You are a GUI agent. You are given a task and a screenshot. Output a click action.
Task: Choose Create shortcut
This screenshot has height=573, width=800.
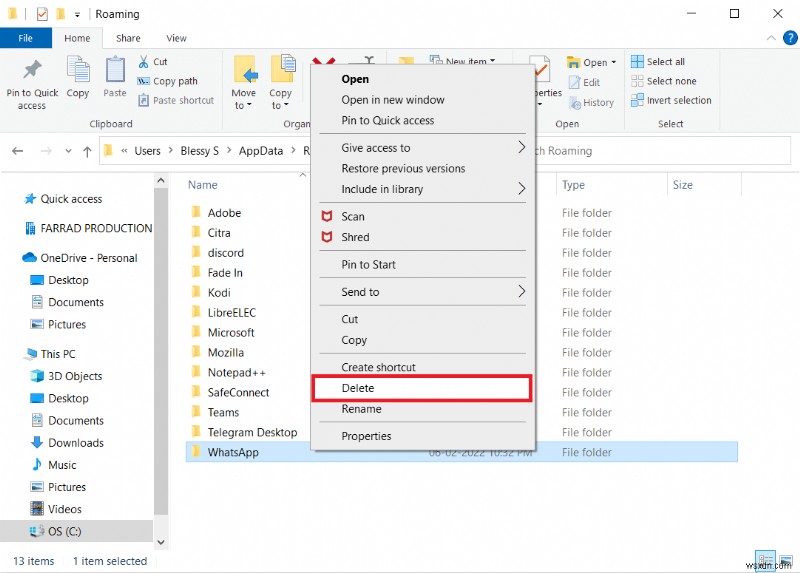(422, 367)
